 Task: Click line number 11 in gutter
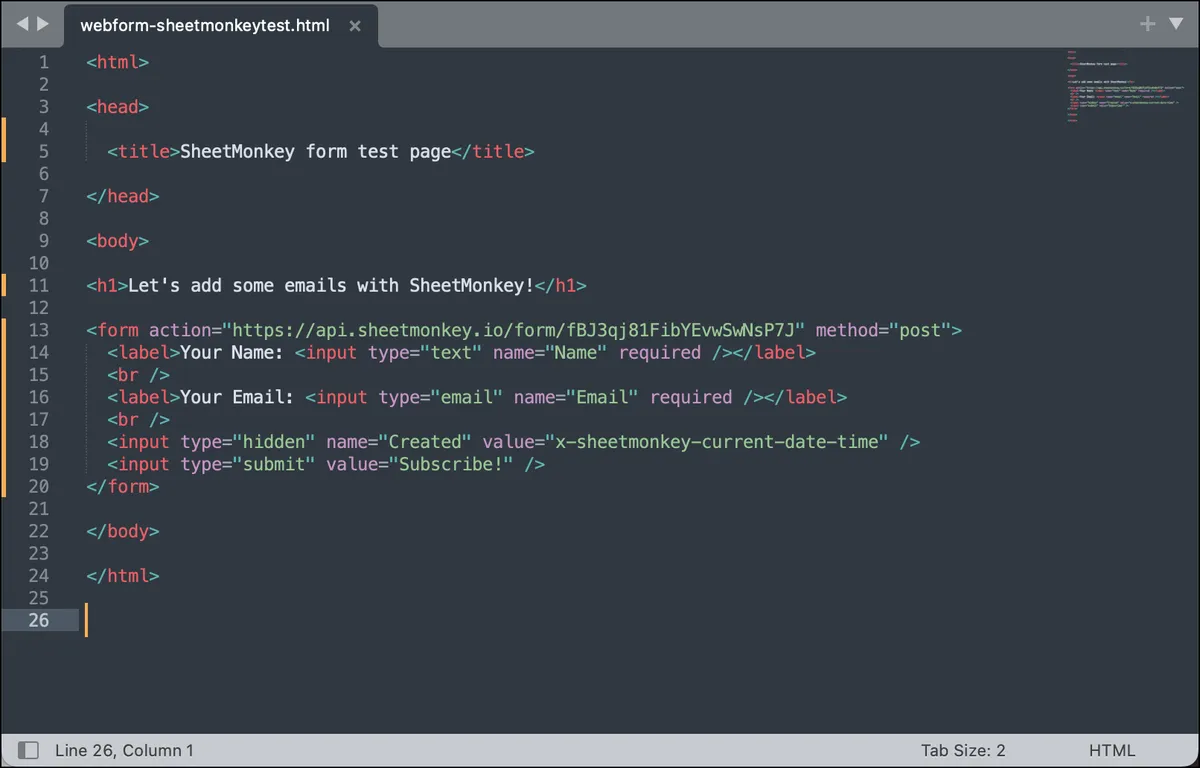(x=38, y=286)
